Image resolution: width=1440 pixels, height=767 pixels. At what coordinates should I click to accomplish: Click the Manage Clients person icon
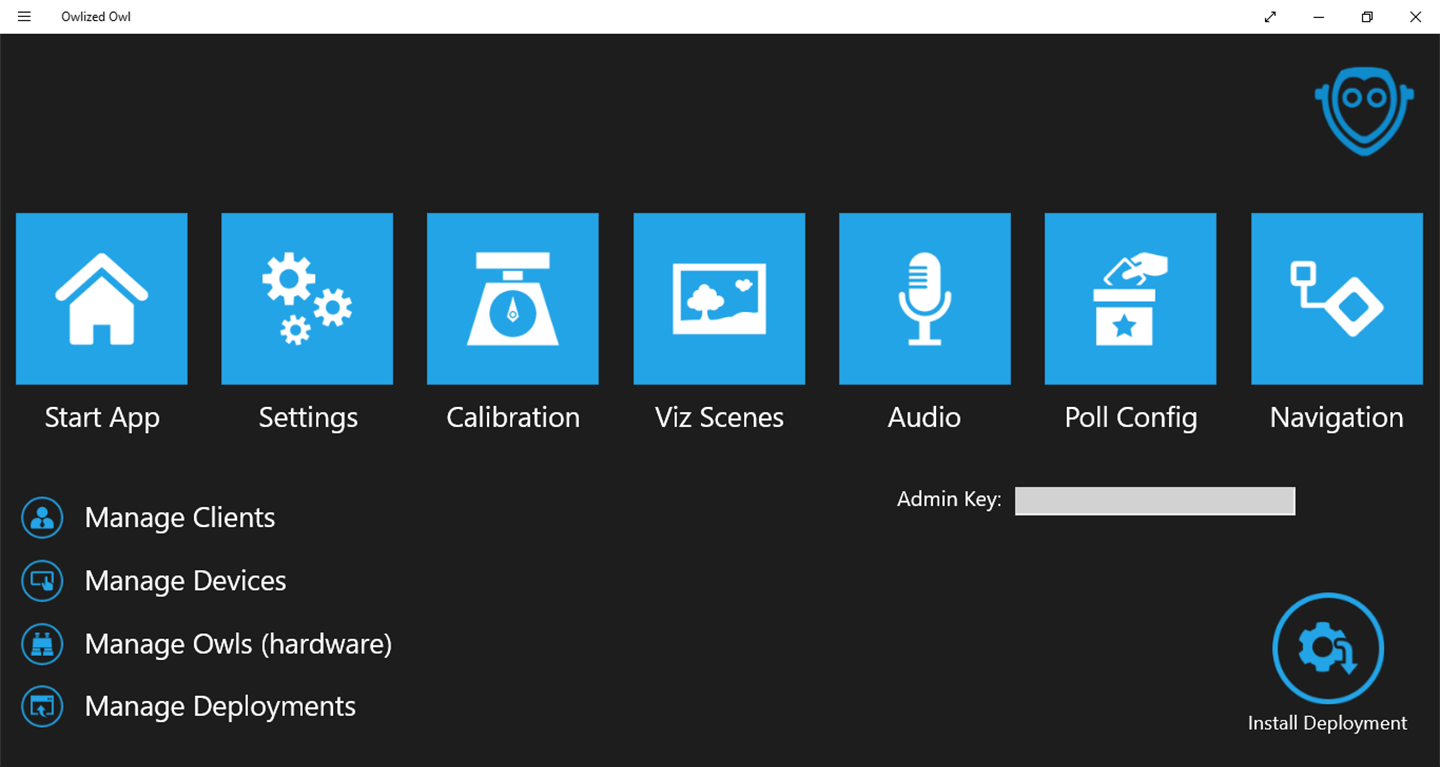click(42, 518)
